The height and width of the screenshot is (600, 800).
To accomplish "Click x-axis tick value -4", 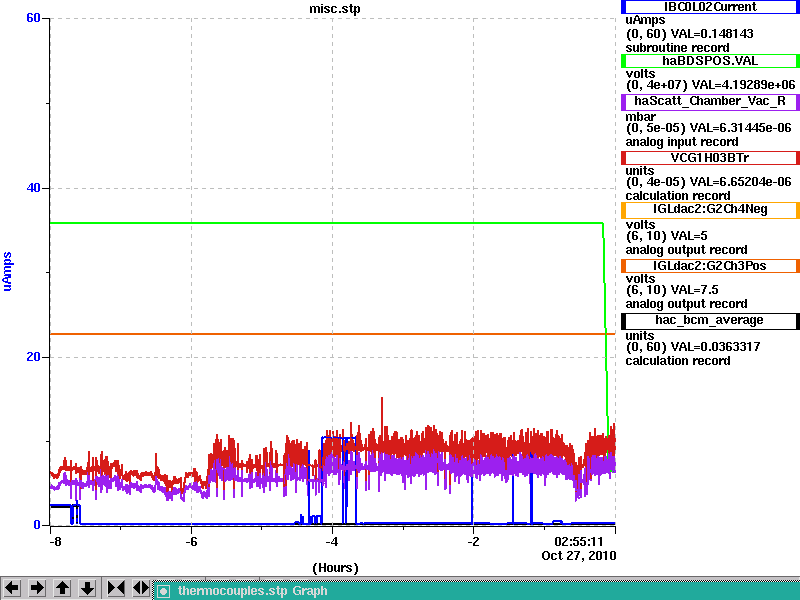I will 332,541.
